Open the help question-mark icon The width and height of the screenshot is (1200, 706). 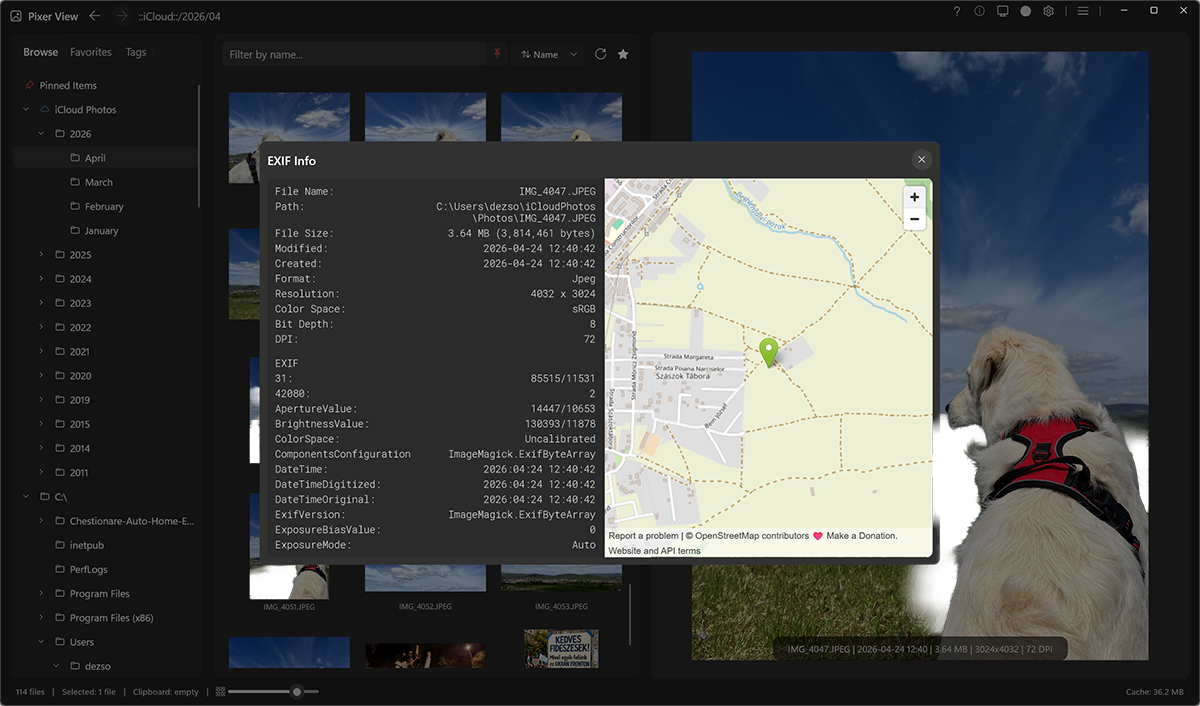tap(956, 11)
